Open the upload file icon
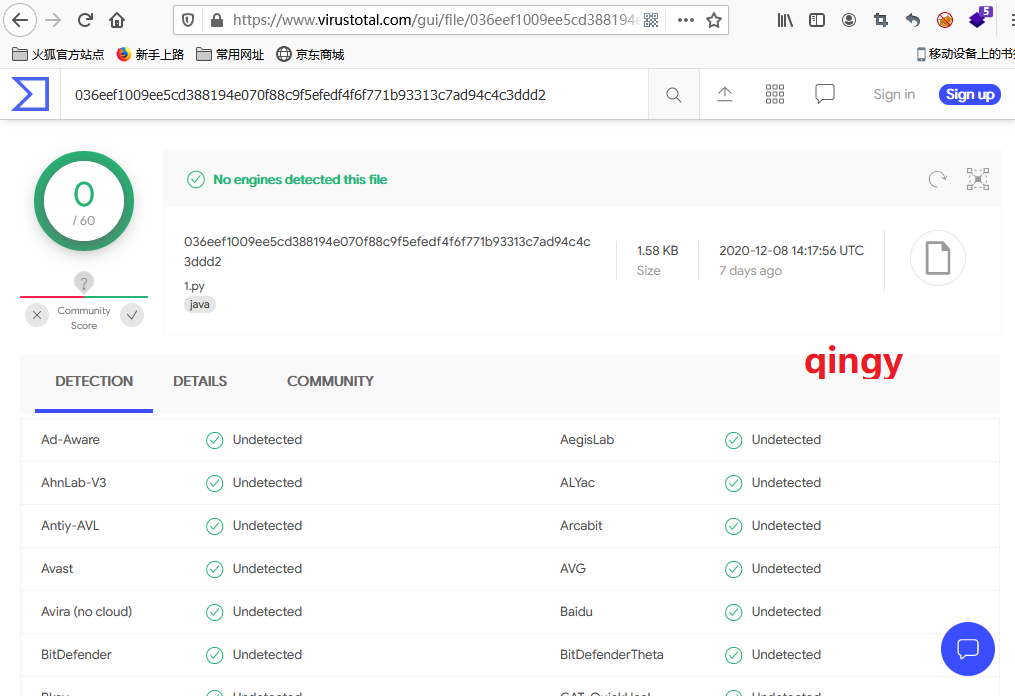Viewport: 1015px width, 696px height. coord(725,94)
